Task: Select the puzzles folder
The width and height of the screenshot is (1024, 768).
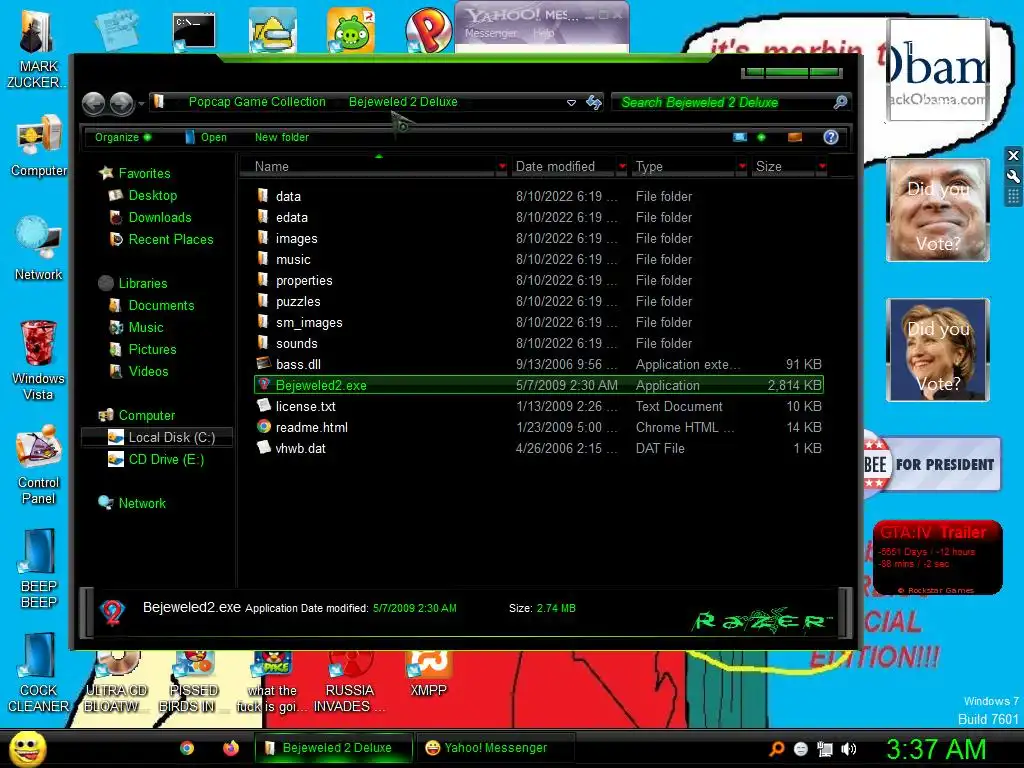Action: 539,301
